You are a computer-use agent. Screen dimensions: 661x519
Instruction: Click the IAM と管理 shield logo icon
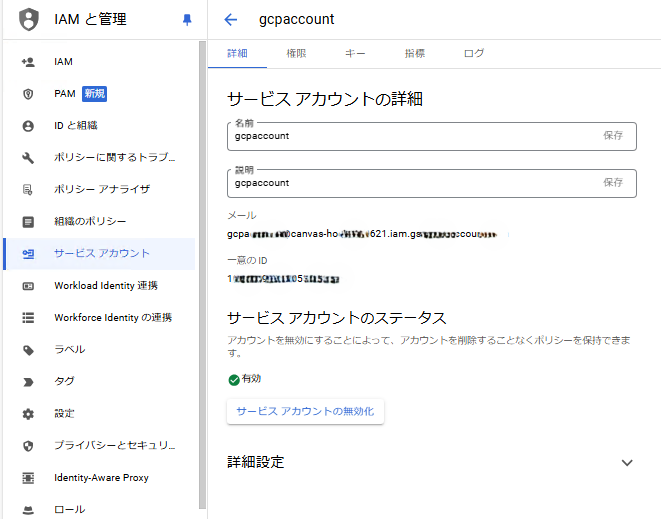(x=29, y=19)
